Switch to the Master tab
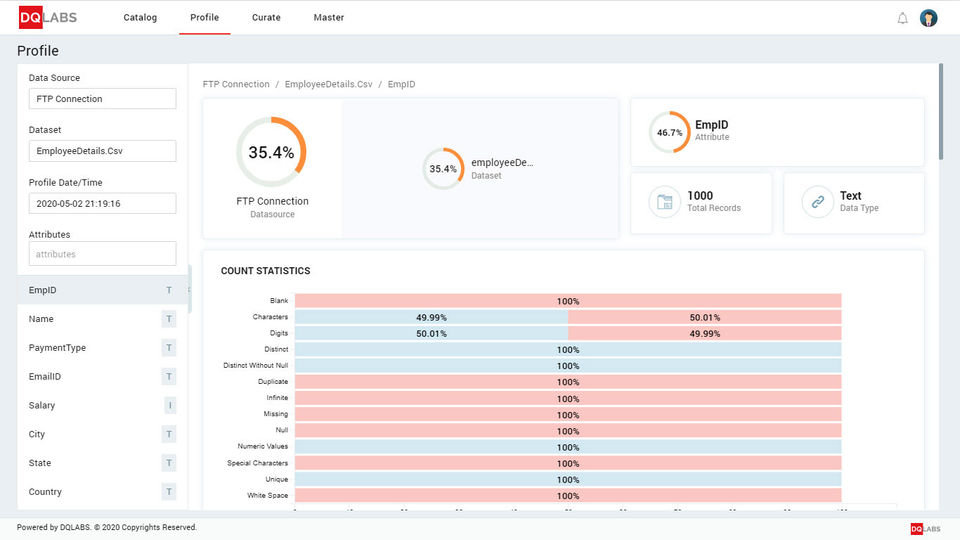 (329, 18)
